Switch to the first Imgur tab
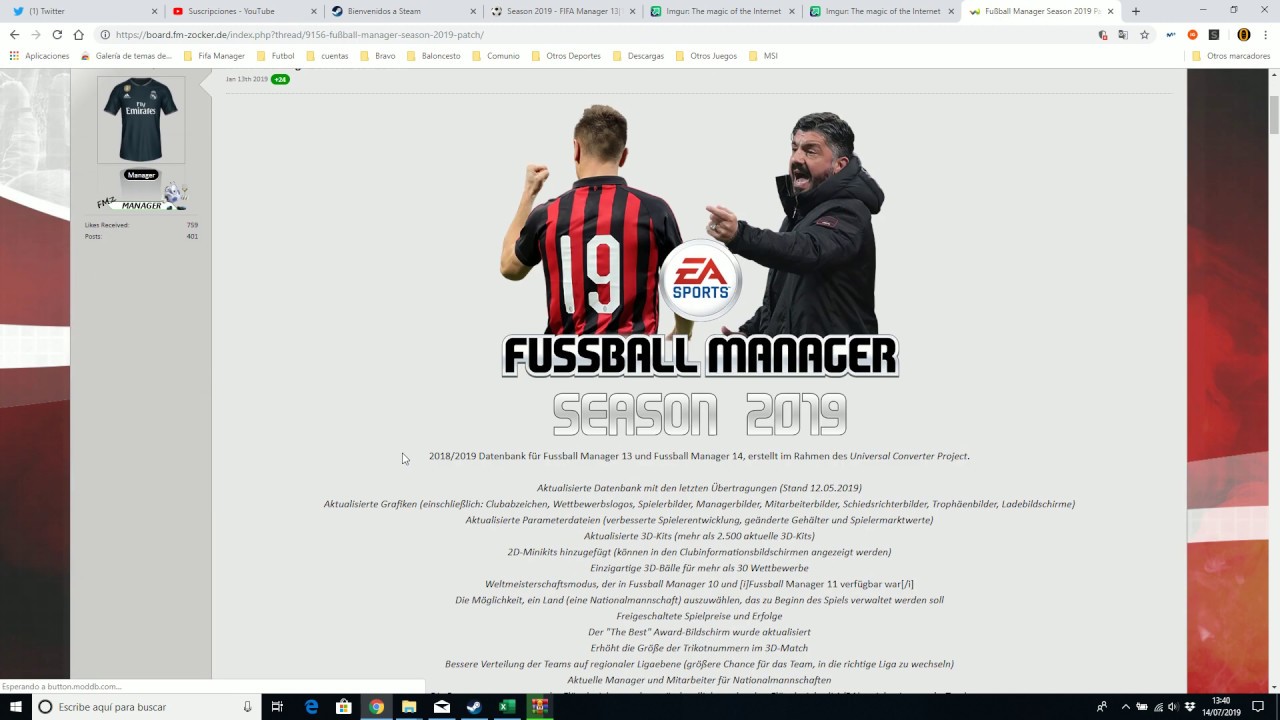The width and height of the screenshot is (1280, 720). tap(720, 11)
